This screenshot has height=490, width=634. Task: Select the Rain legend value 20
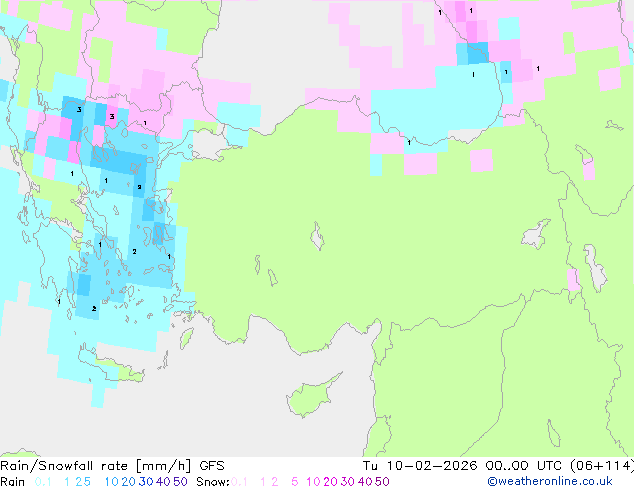click(x=129, y=482)
